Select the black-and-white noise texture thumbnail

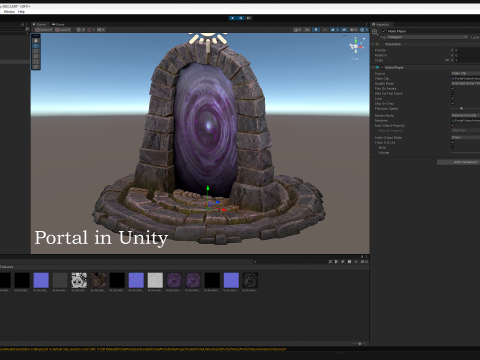point(79,280)
